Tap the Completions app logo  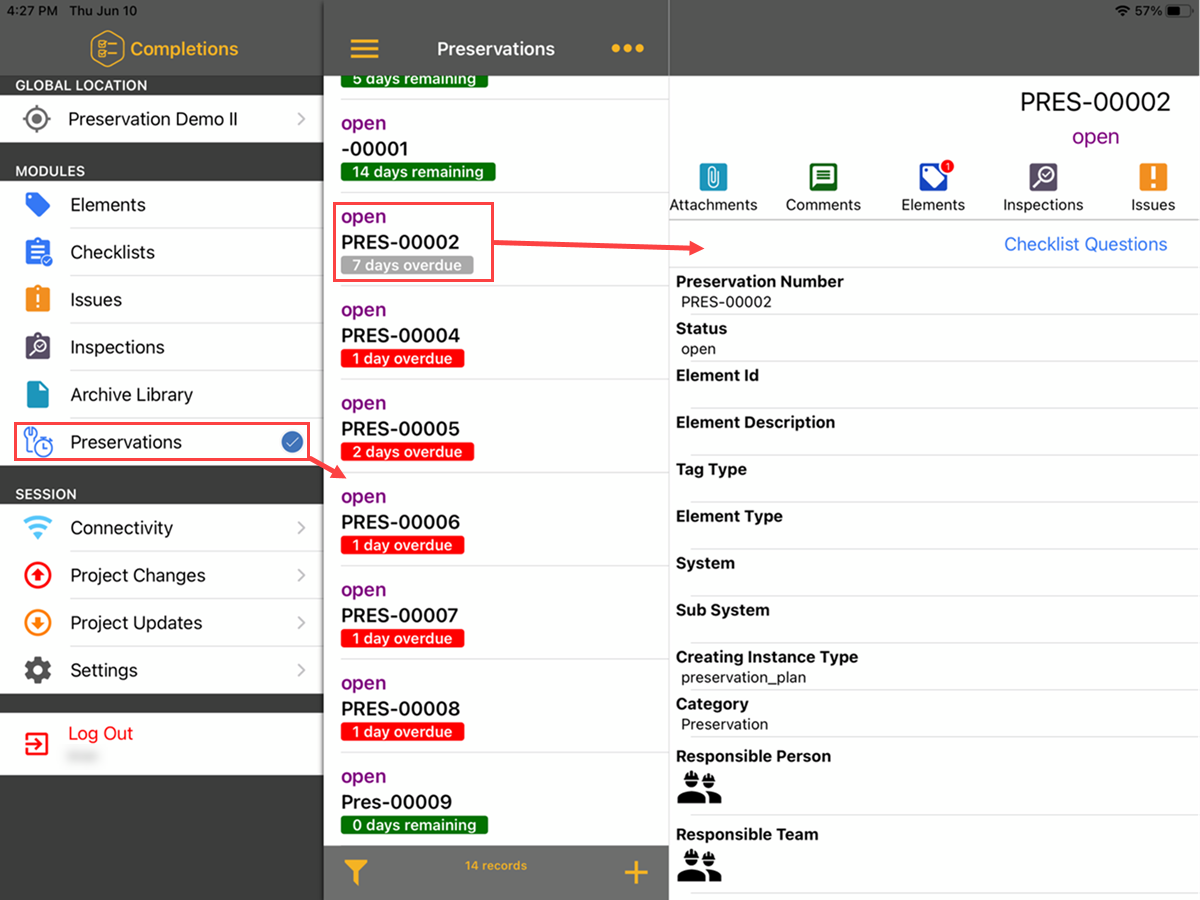(107, 48)
